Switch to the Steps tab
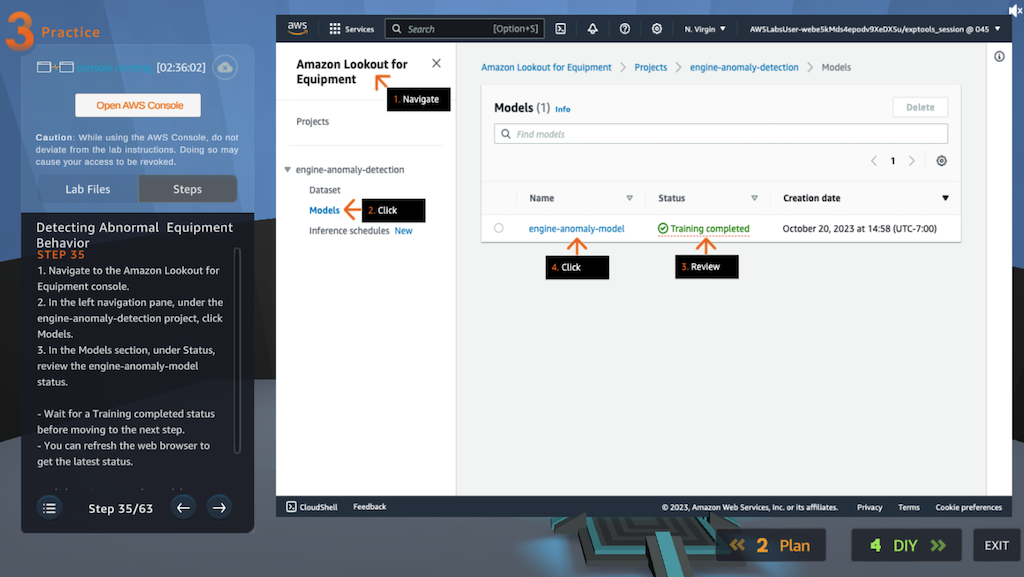The height and width of the screenshot is (577, 1024). point(187,189)
